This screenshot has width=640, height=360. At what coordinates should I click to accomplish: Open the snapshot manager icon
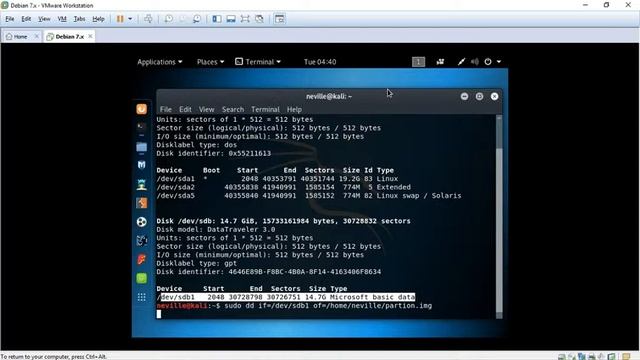pyautogui.click(x=197, y=19)
